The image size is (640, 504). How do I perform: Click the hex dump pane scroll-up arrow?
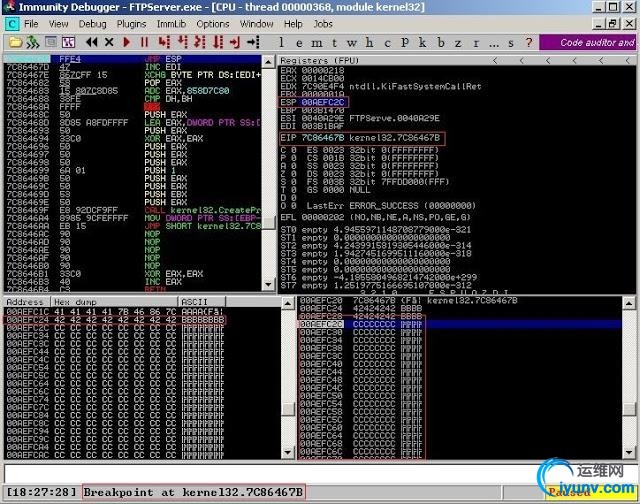[288, 303]
